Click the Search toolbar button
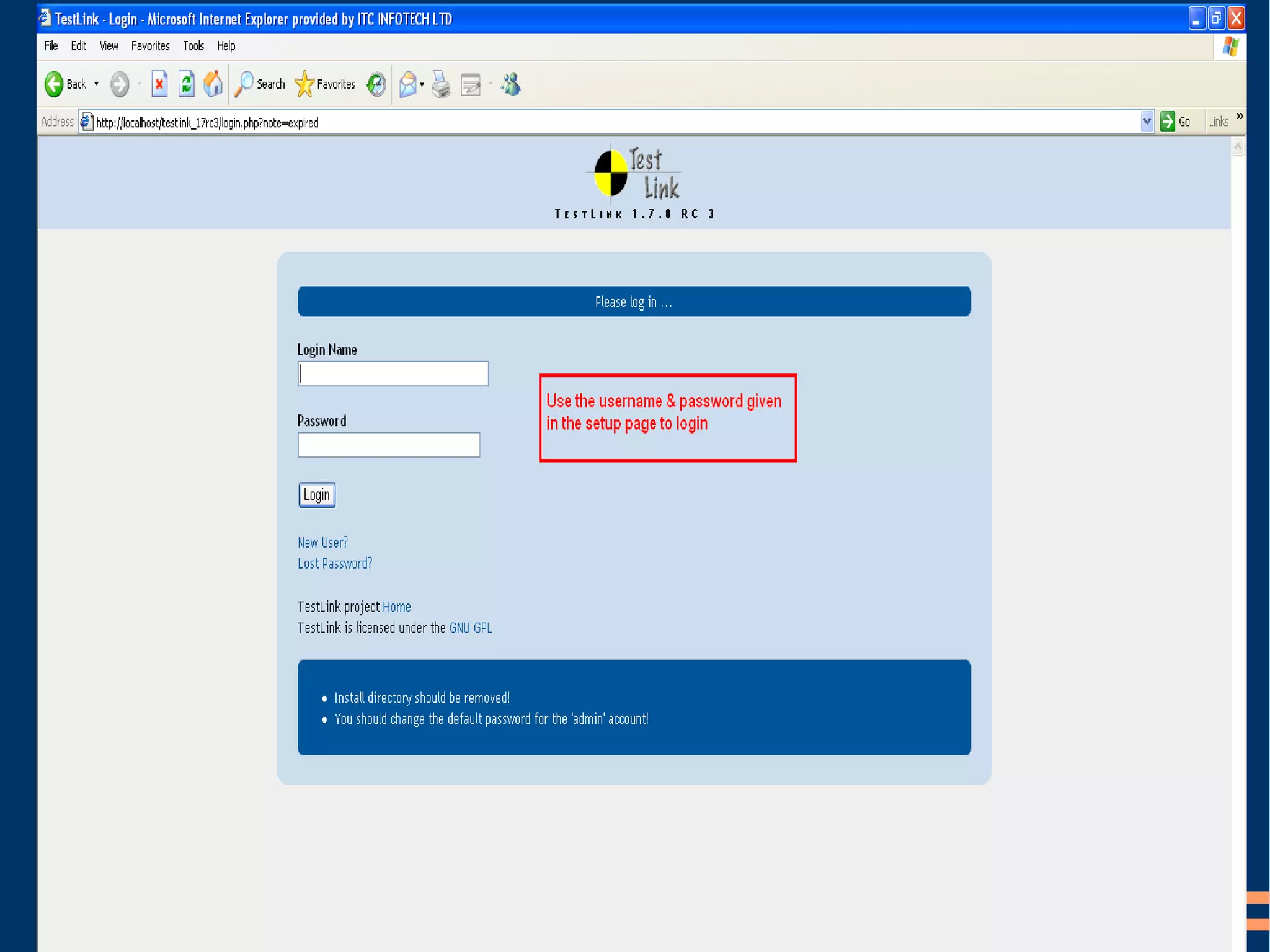Screen dimensions: 1270x952 coord(260,84)
